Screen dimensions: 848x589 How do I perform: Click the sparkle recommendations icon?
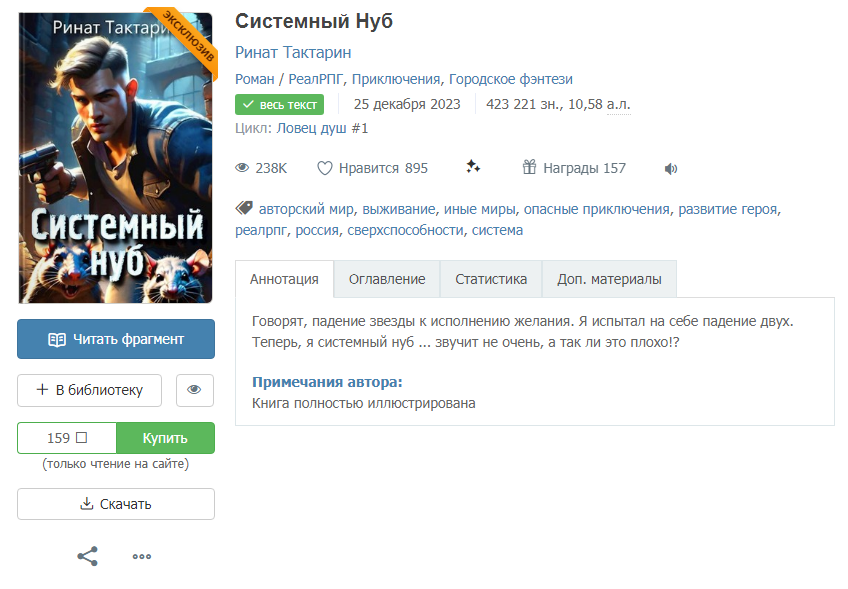473,167
